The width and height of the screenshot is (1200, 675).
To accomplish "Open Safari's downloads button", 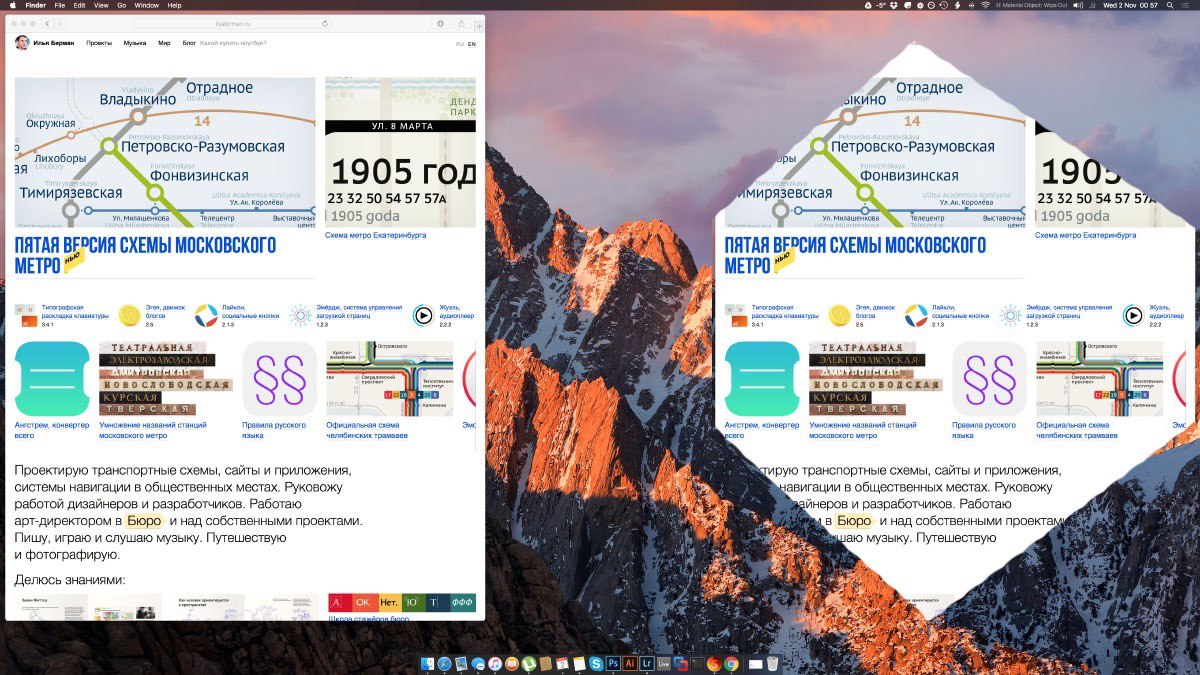I will 440,22.
